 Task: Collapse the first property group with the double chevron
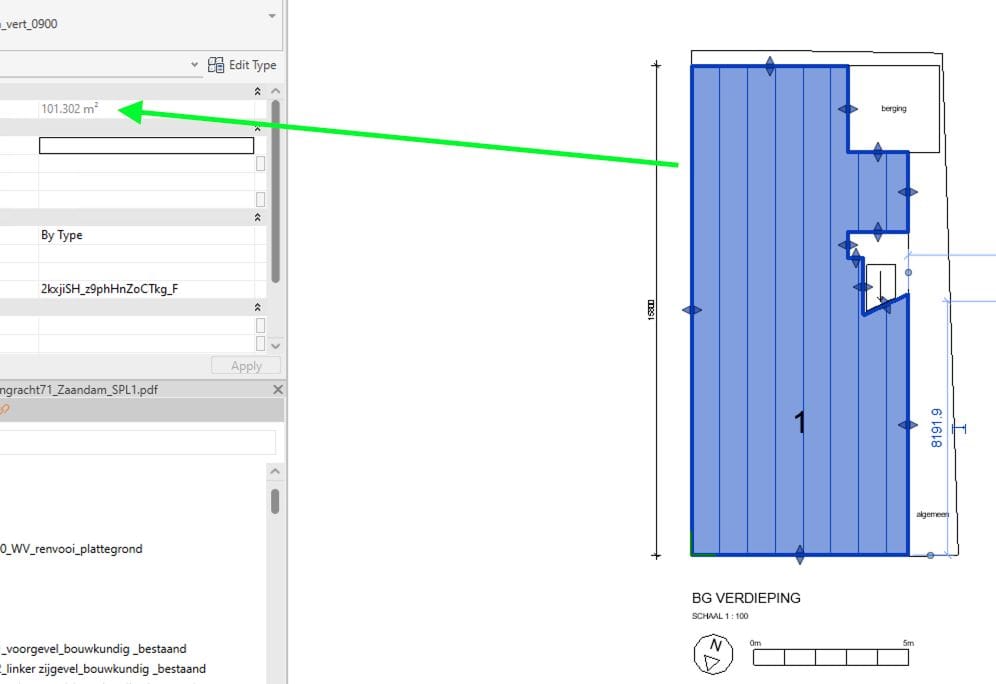tap(258, 91)
